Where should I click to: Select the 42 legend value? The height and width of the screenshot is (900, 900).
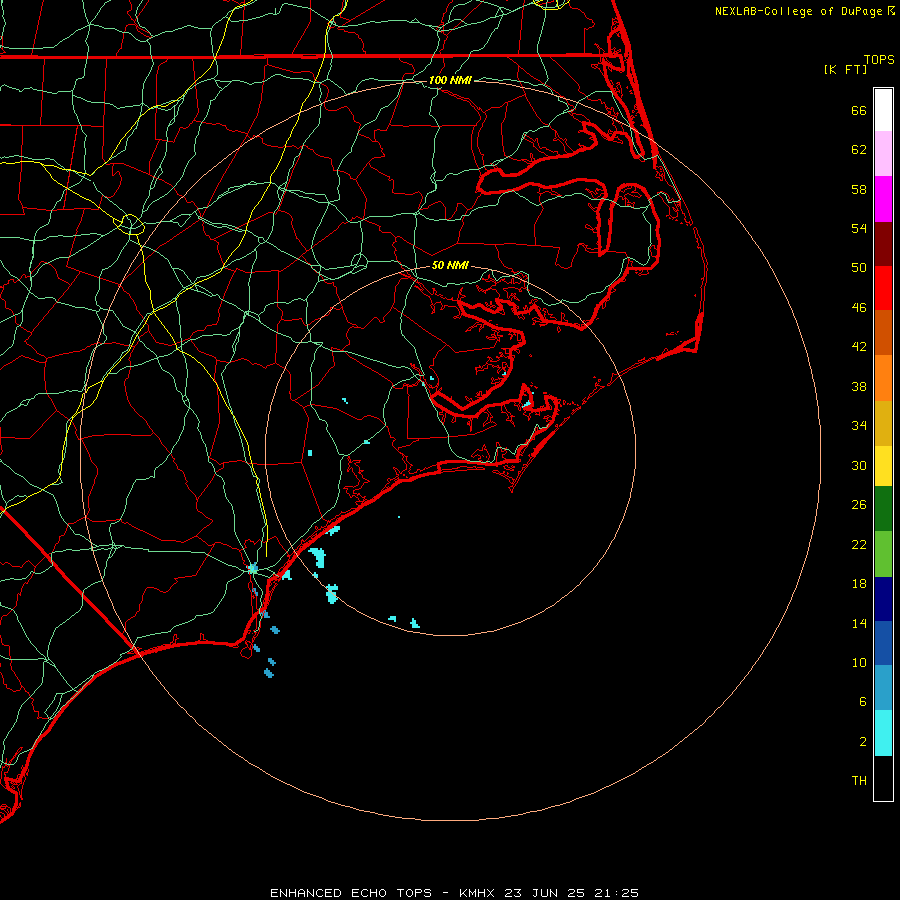[859, 347]
